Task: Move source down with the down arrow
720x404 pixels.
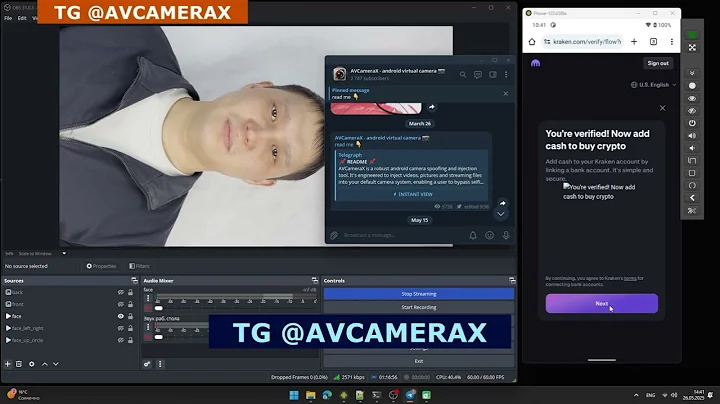Action: pyautogui.click(x=56, y=364)
